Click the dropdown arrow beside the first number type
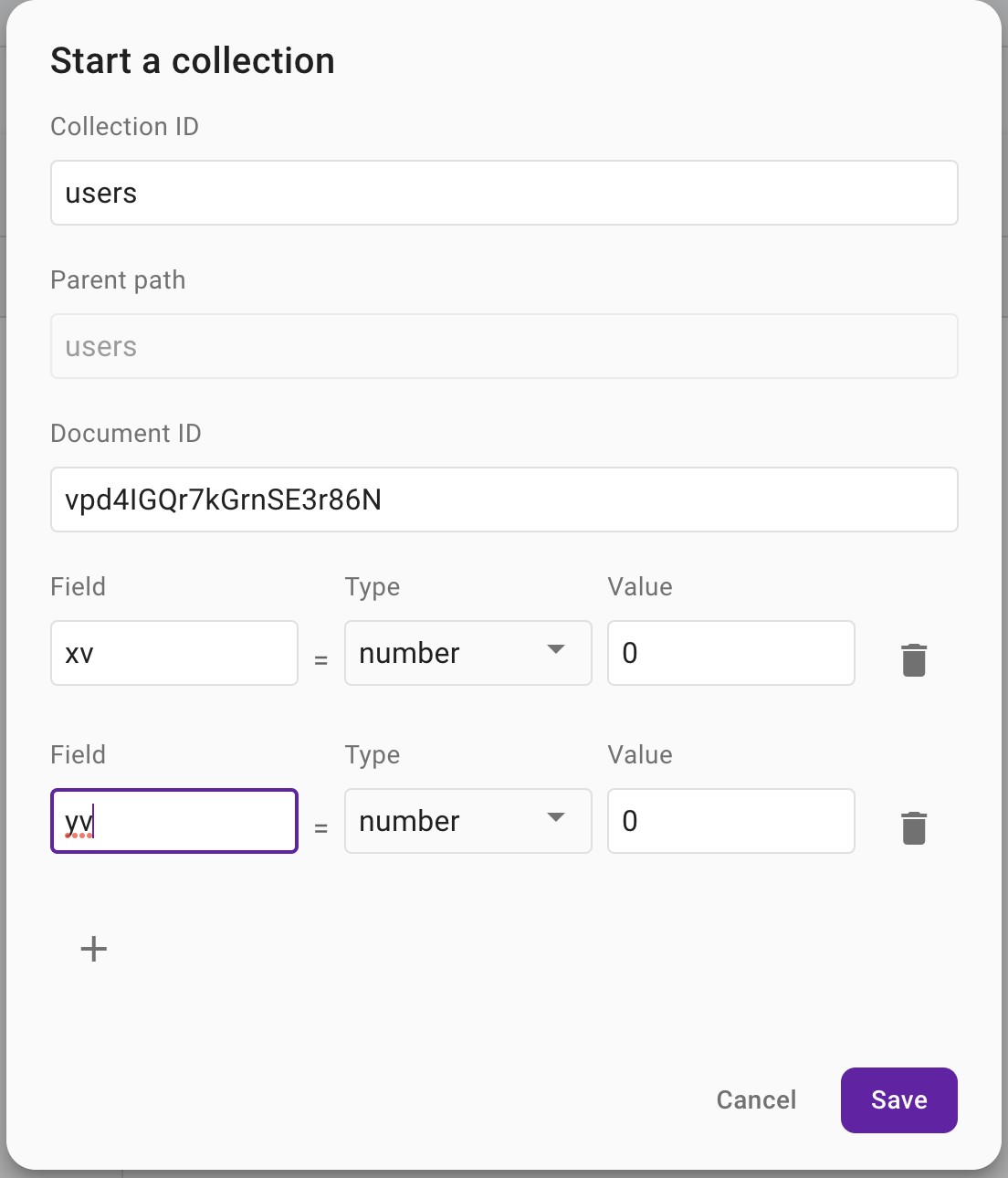The height and width of the screenshot is (1178, 1008). (x=556, y=650)
